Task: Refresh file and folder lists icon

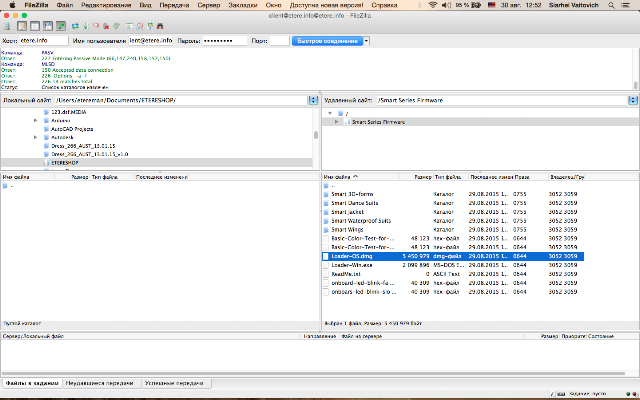Action: click(x=75, y=26)
